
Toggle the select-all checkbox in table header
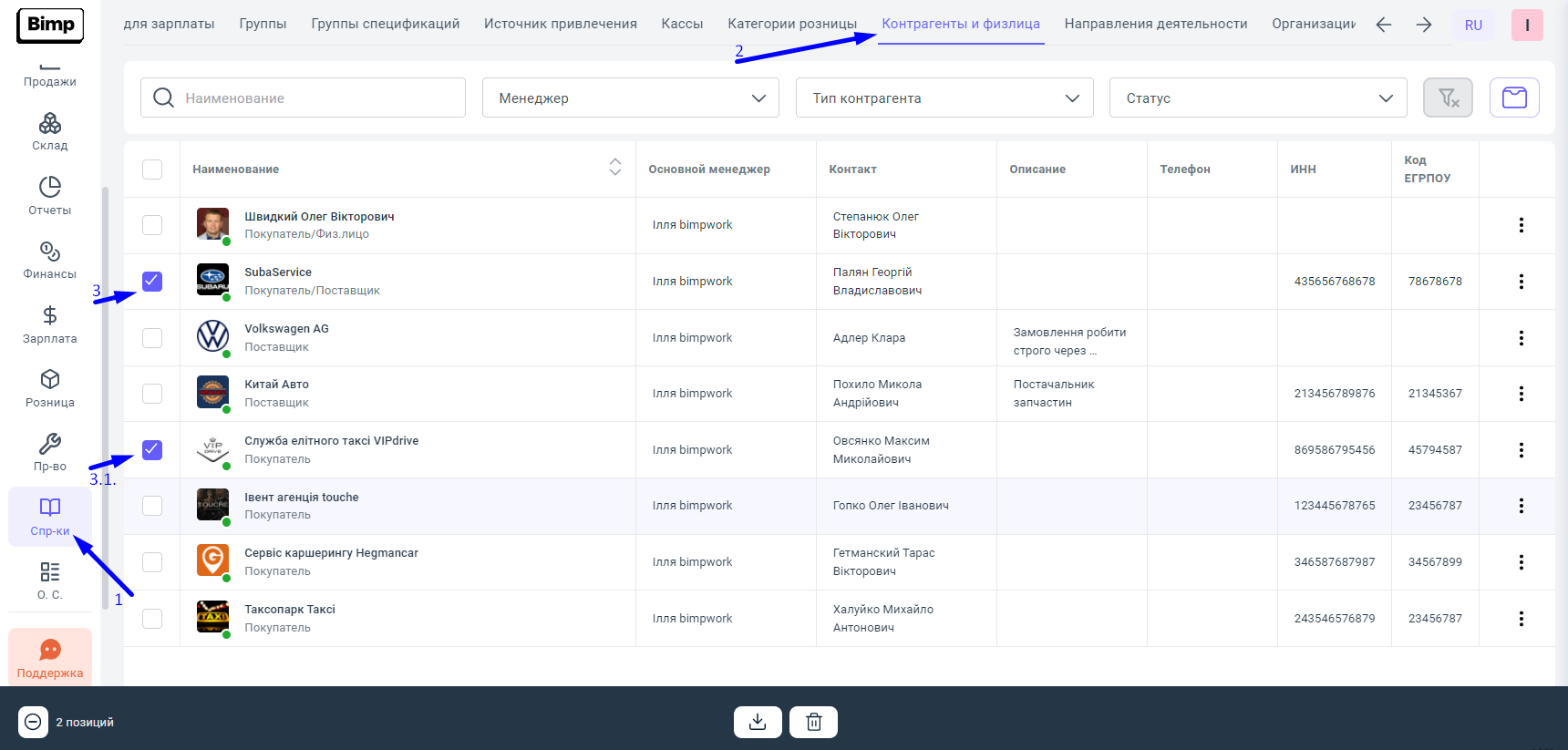pos(152,170)
